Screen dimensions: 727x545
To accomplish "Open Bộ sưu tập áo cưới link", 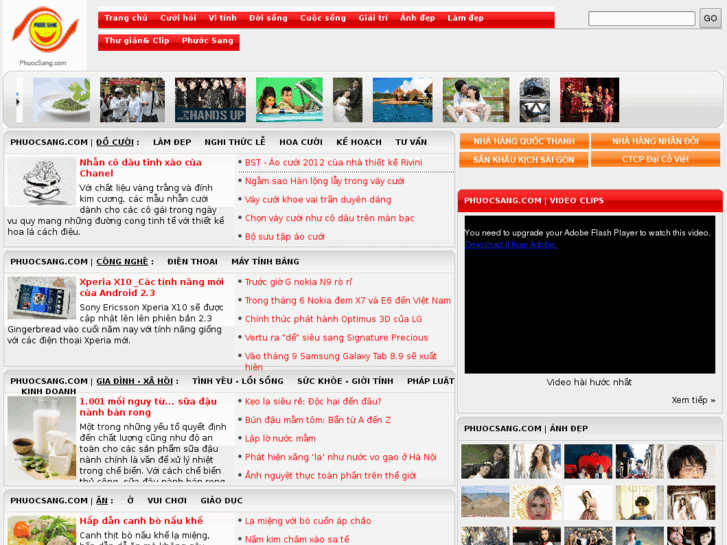I will 285,237.
